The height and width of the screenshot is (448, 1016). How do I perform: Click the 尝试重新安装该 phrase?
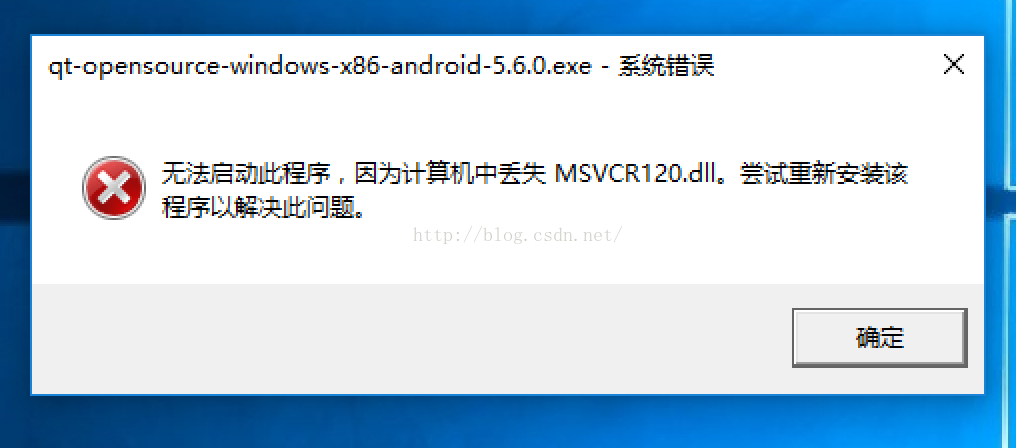tap(826, 176)
